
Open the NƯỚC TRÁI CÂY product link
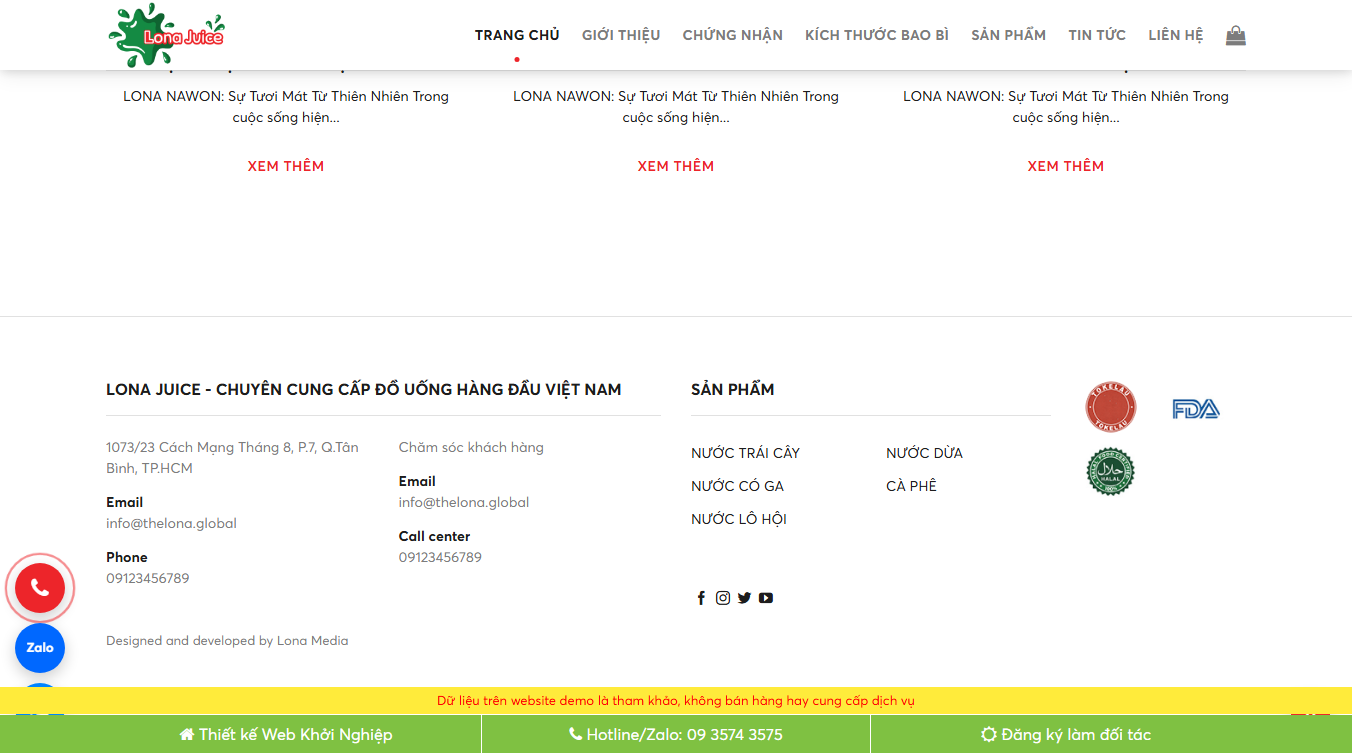[746, 453]
